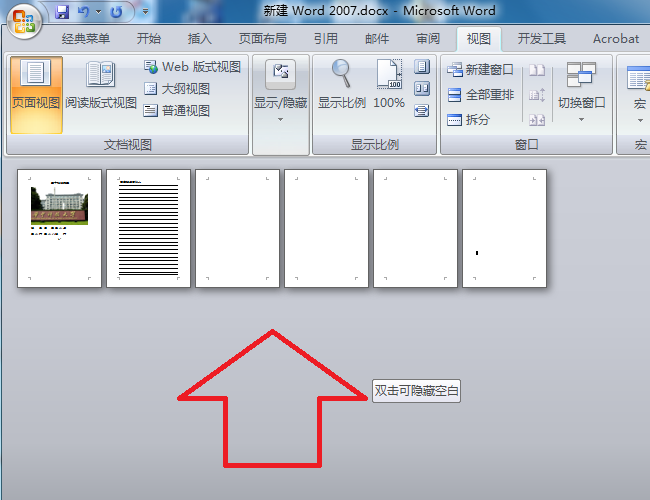Split the window with 拆分
Viewport: 650px width, 500px height.
tap(468, 120)
